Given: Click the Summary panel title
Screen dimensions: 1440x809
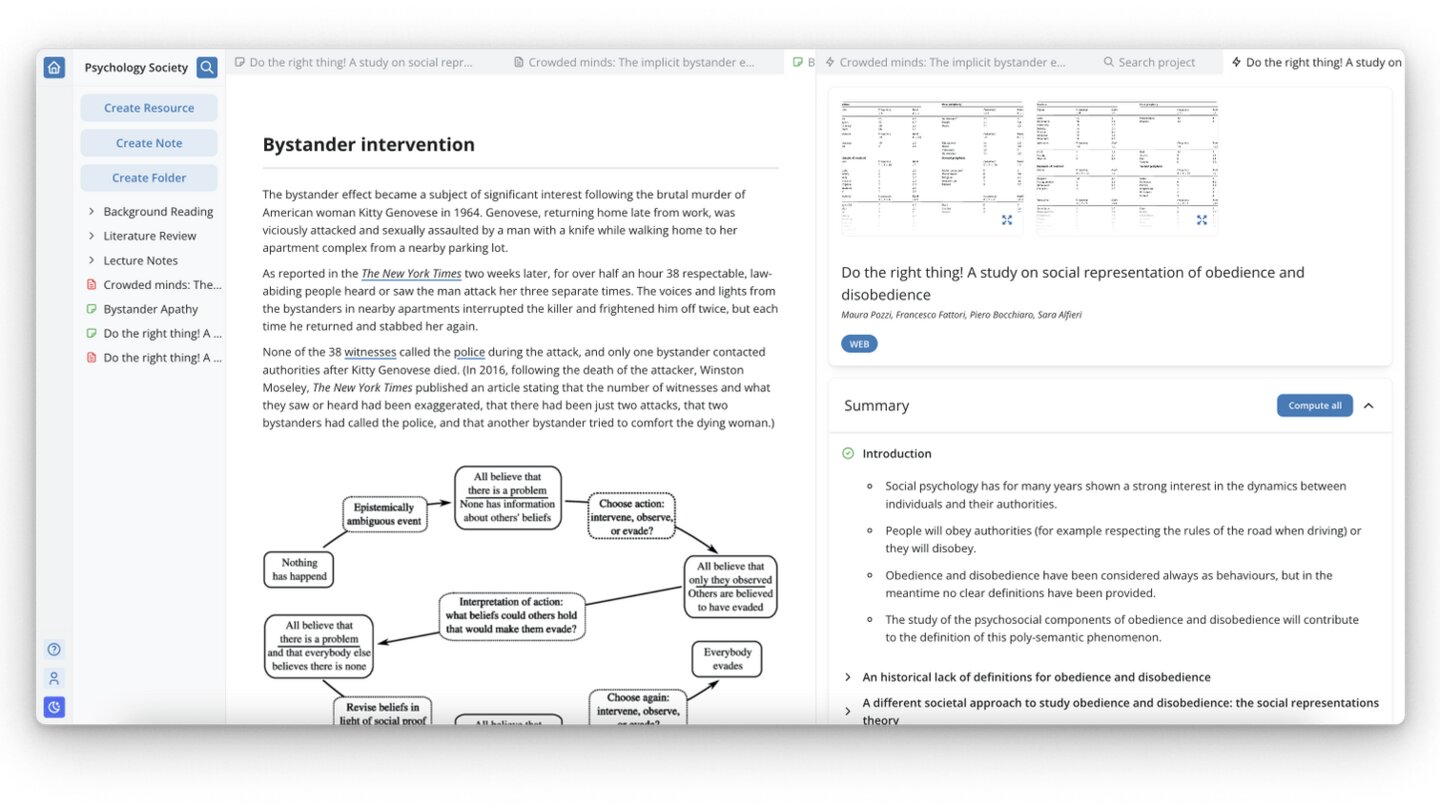Looking at the screenshot, I should (x=876, y=405).
